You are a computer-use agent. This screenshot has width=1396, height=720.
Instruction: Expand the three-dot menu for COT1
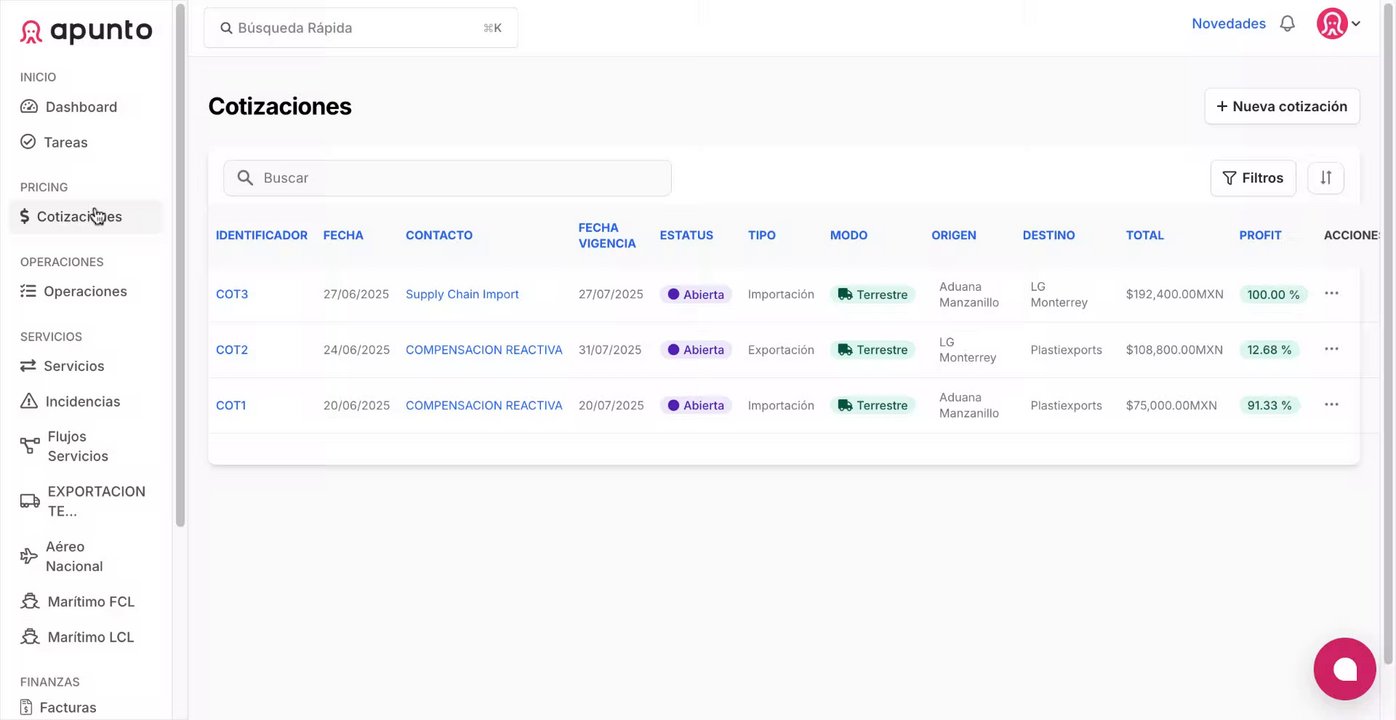pos(1331,405)
